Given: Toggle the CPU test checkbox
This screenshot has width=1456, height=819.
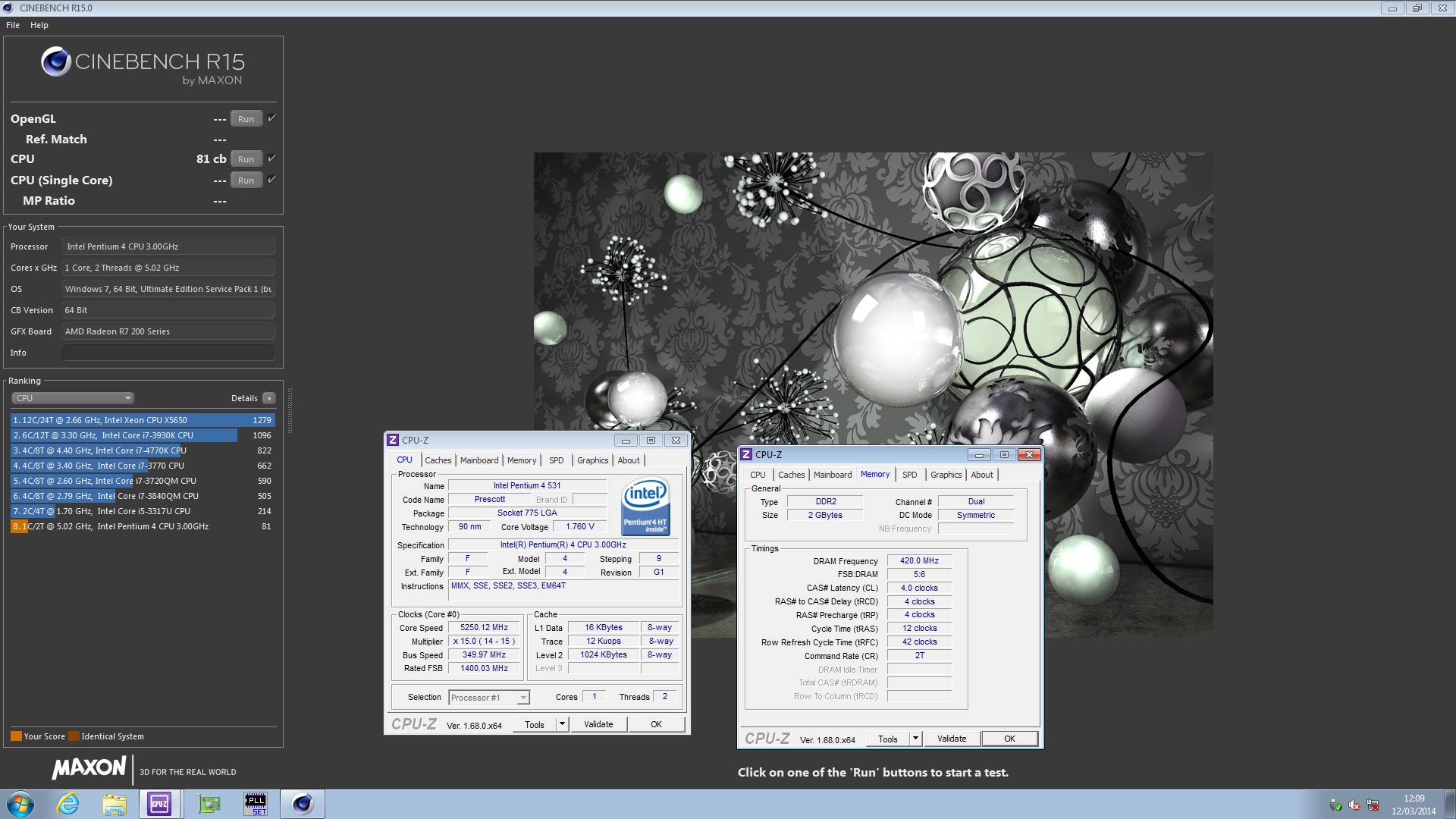Looking at the screenshot, I should pyautogui.click(x=271, y=158).
